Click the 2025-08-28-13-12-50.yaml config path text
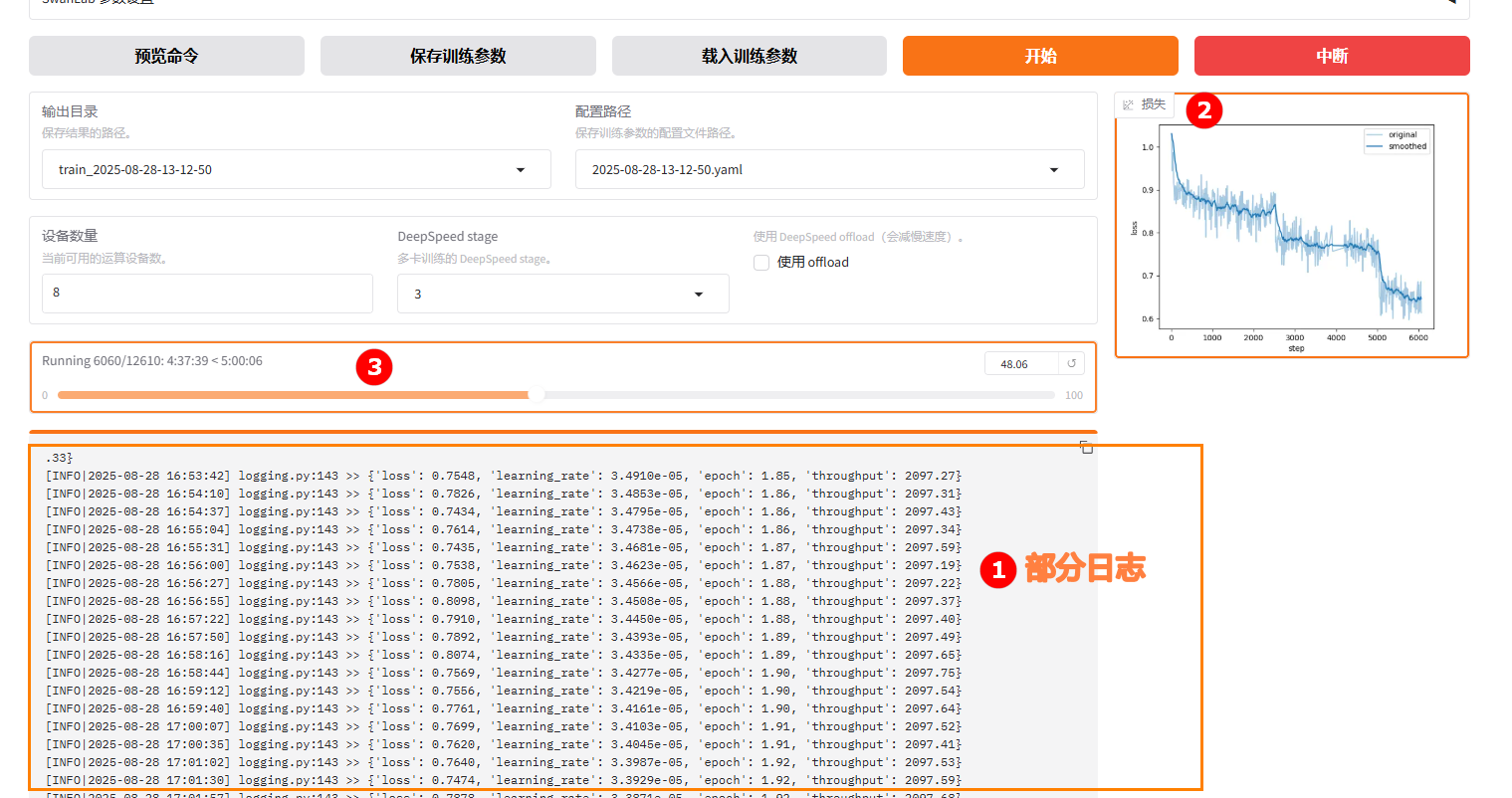Viewport: 1512px width, 798px height. [667, 170]
